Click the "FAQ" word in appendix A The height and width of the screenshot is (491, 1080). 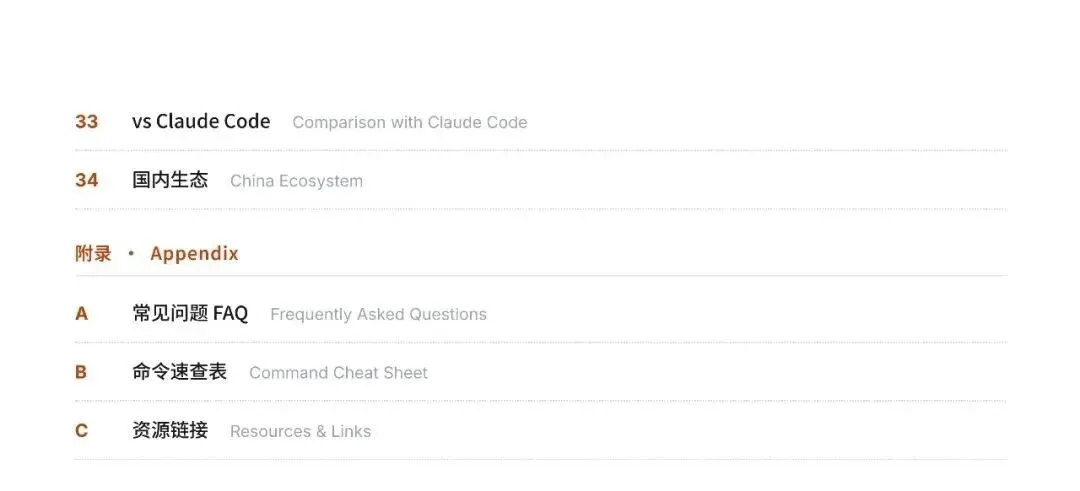[x=230, y=313]
